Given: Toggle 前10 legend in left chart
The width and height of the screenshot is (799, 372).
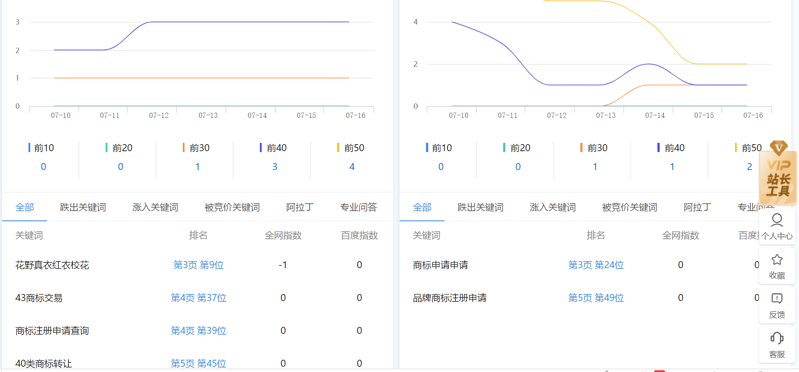Looking at the screenshot, I should point(41,148).
